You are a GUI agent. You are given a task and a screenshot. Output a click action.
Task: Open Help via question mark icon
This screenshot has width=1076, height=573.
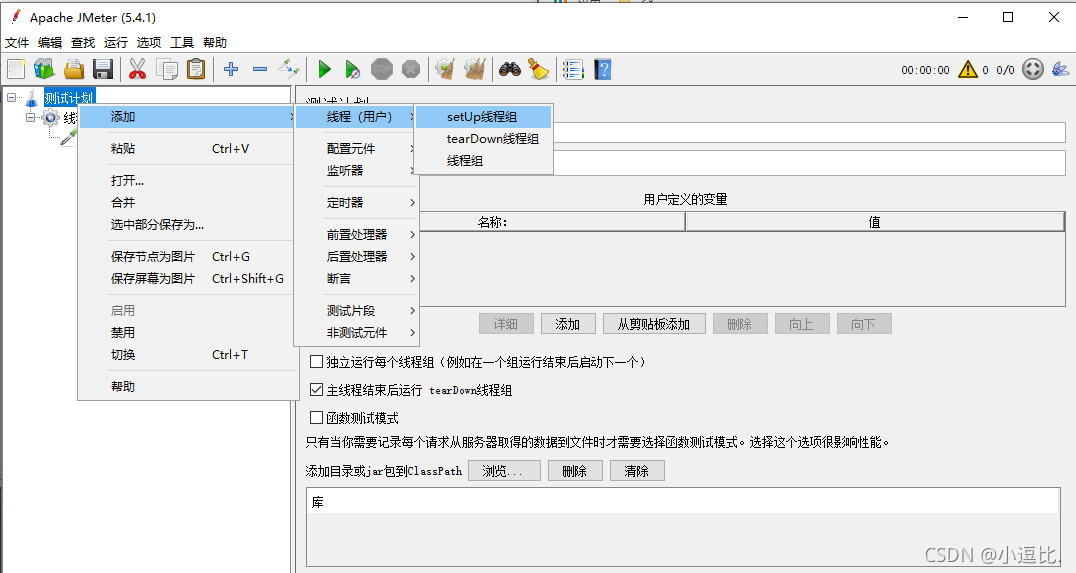click(x=603, y=69)
